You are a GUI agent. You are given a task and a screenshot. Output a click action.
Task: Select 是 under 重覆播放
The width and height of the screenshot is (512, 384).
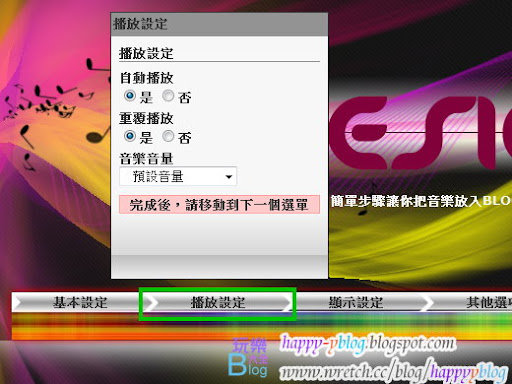pos(130,136)
